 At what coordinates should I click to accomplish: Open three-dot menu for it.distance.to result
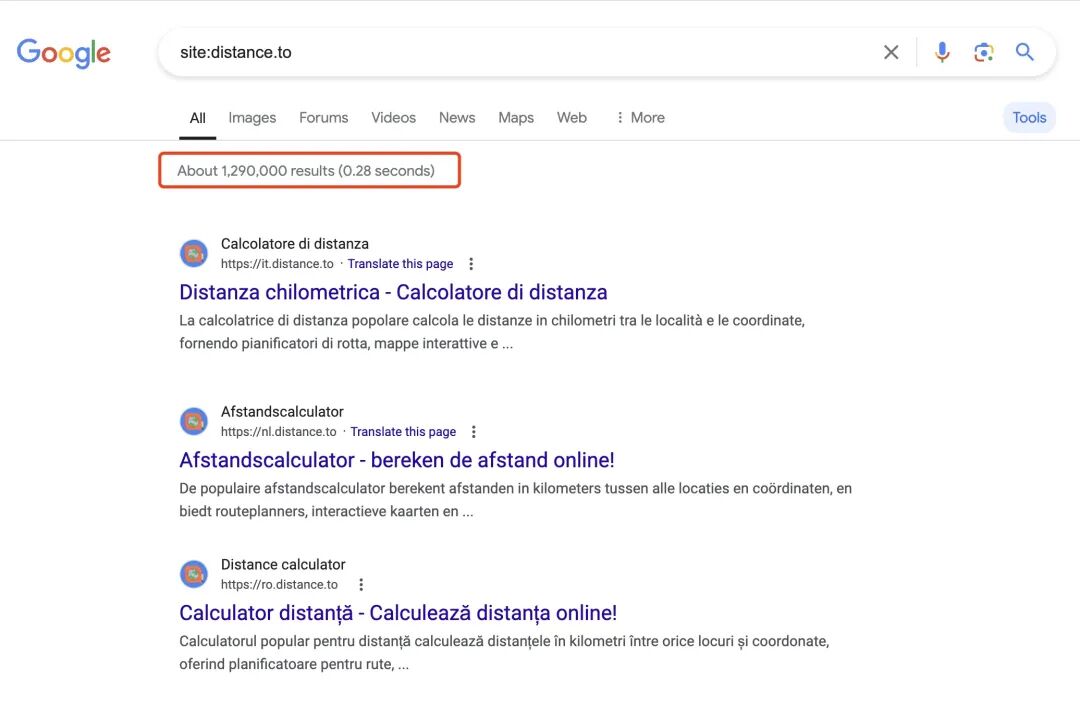[471, 264]
